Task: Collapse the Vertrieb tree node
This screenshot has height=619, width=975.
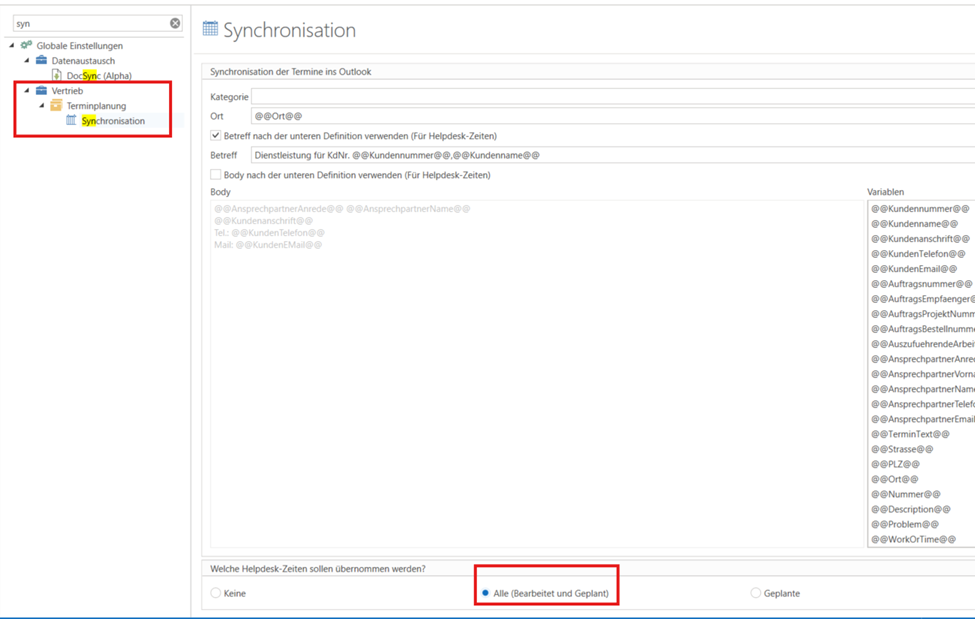Action: coord(27,90)
